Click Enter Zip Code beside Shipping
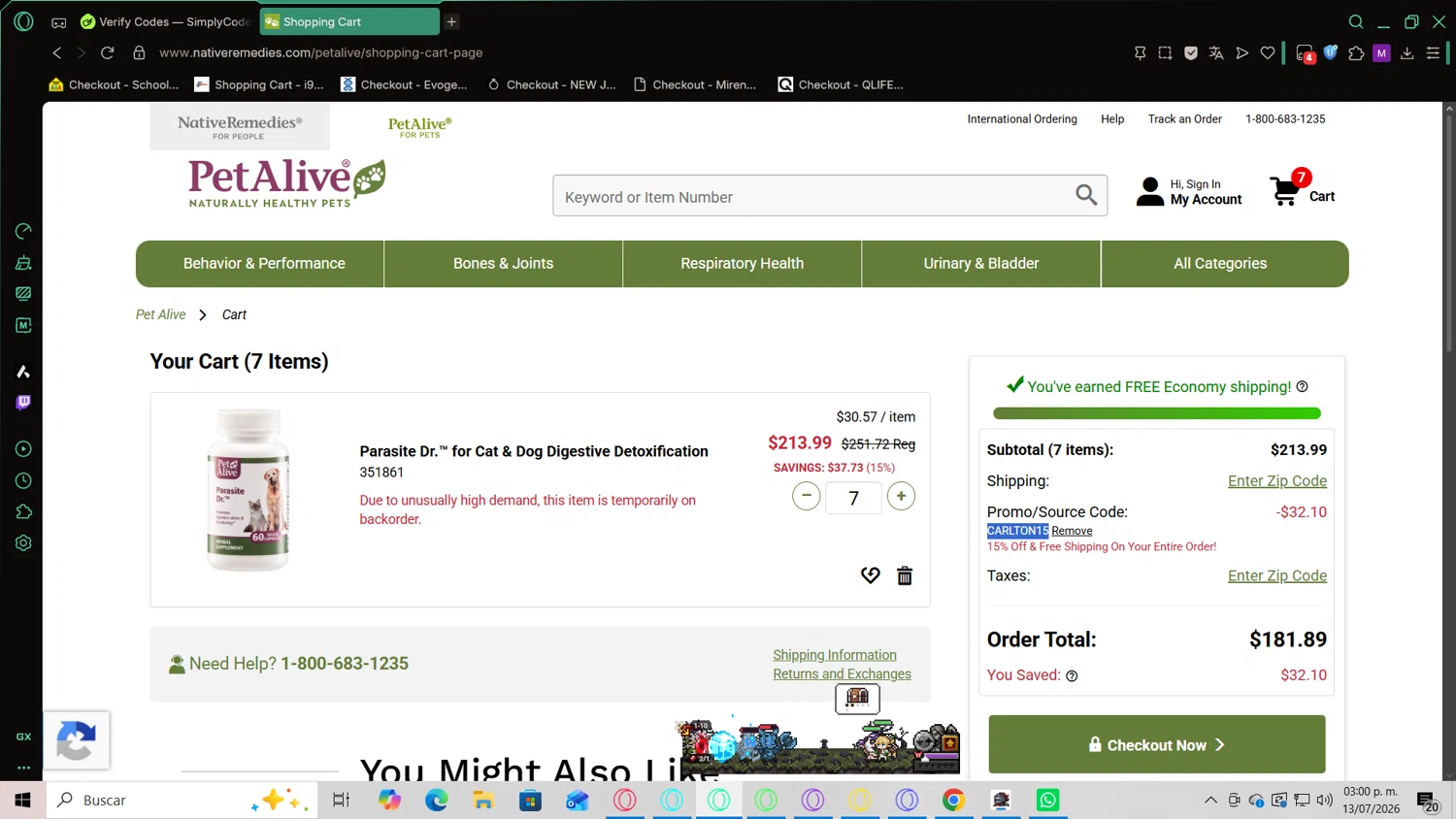 pos(1276,481)
